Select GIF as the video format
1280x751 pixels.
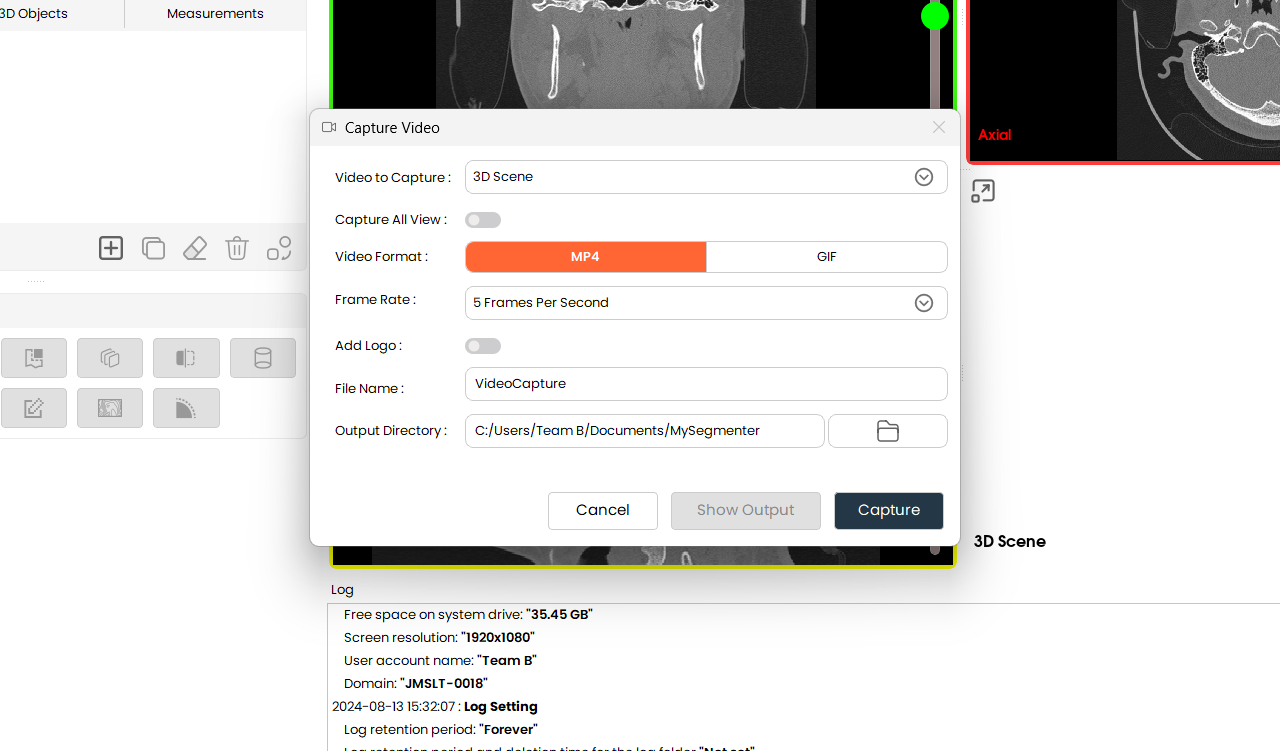(826, 257)
